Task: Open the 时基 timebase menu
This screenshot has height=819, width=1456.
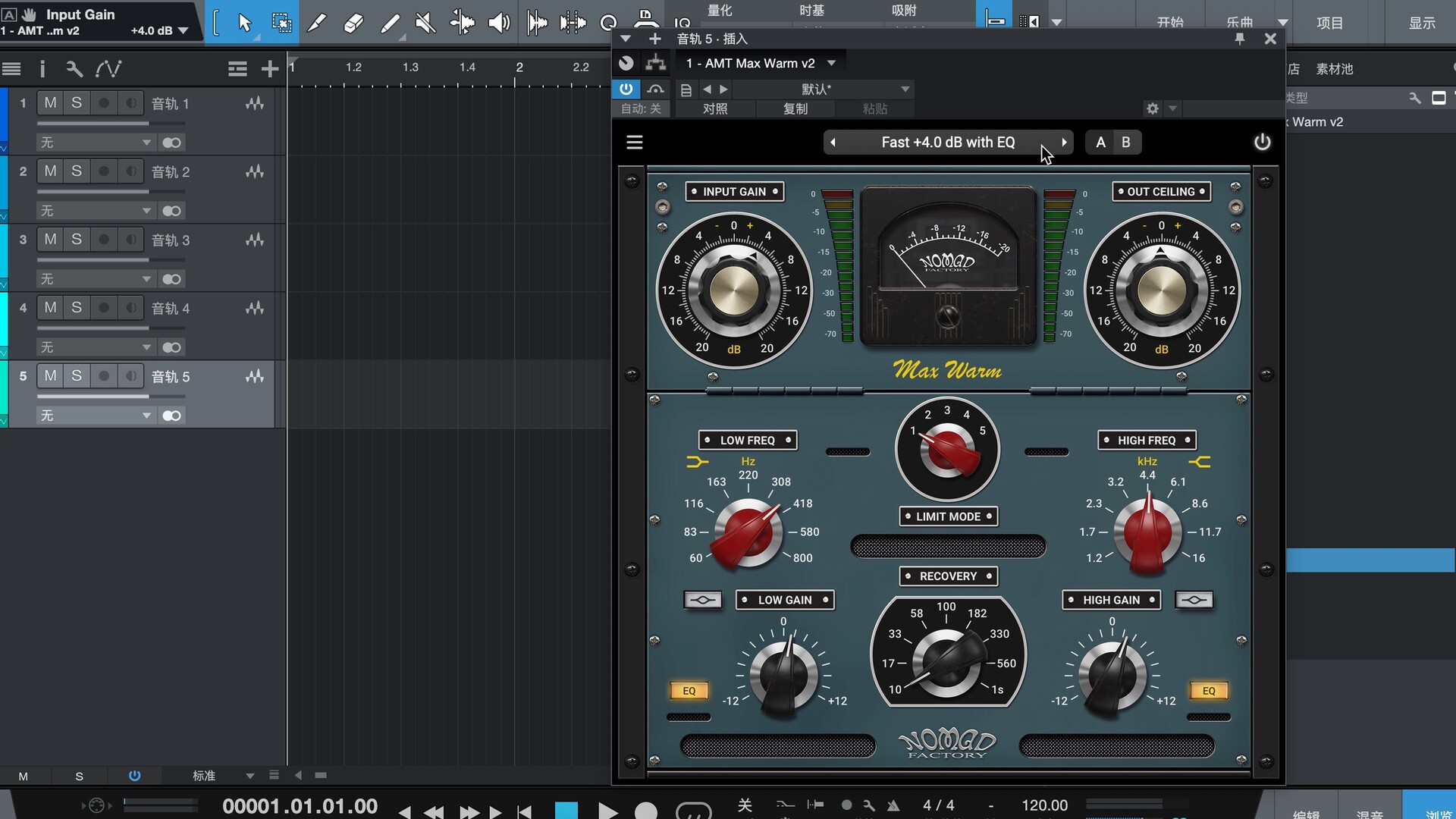Action: click(x=811, y=11)
